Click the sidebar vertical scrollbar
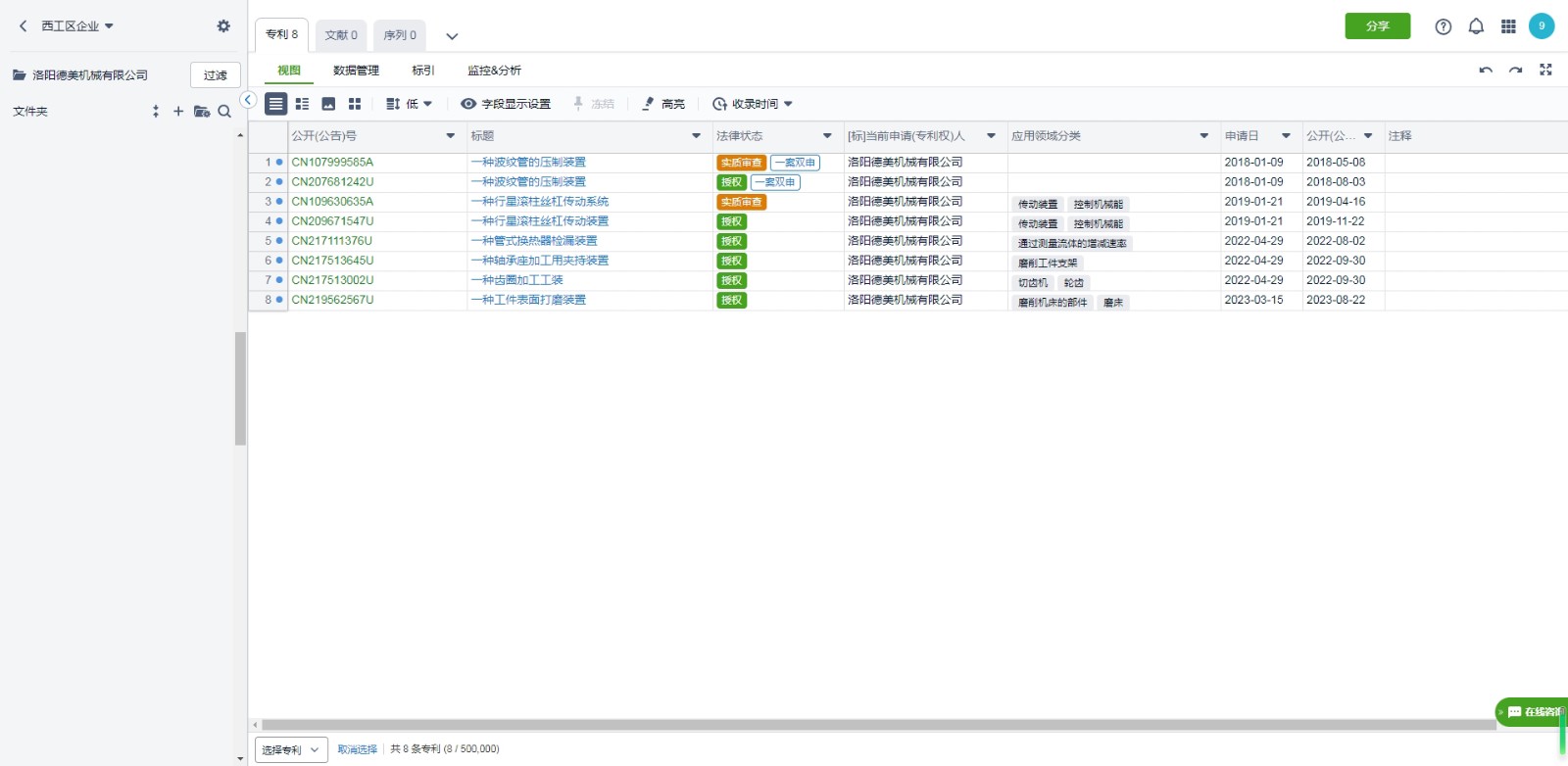Viewport: 1568px width, 766px height. coord(240,389)
